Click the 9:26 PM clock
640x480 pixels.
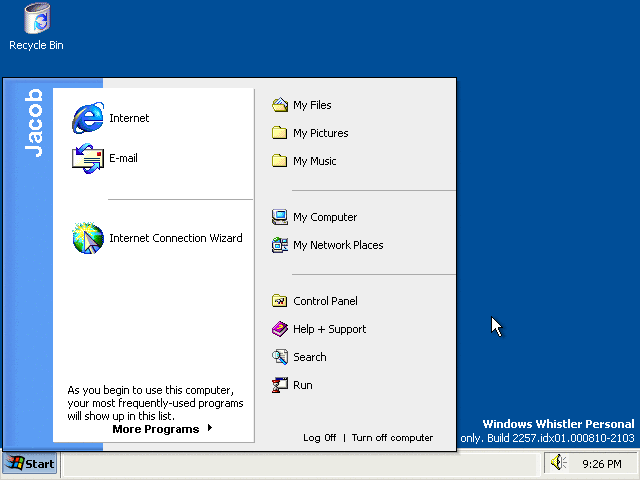[602, 464]
